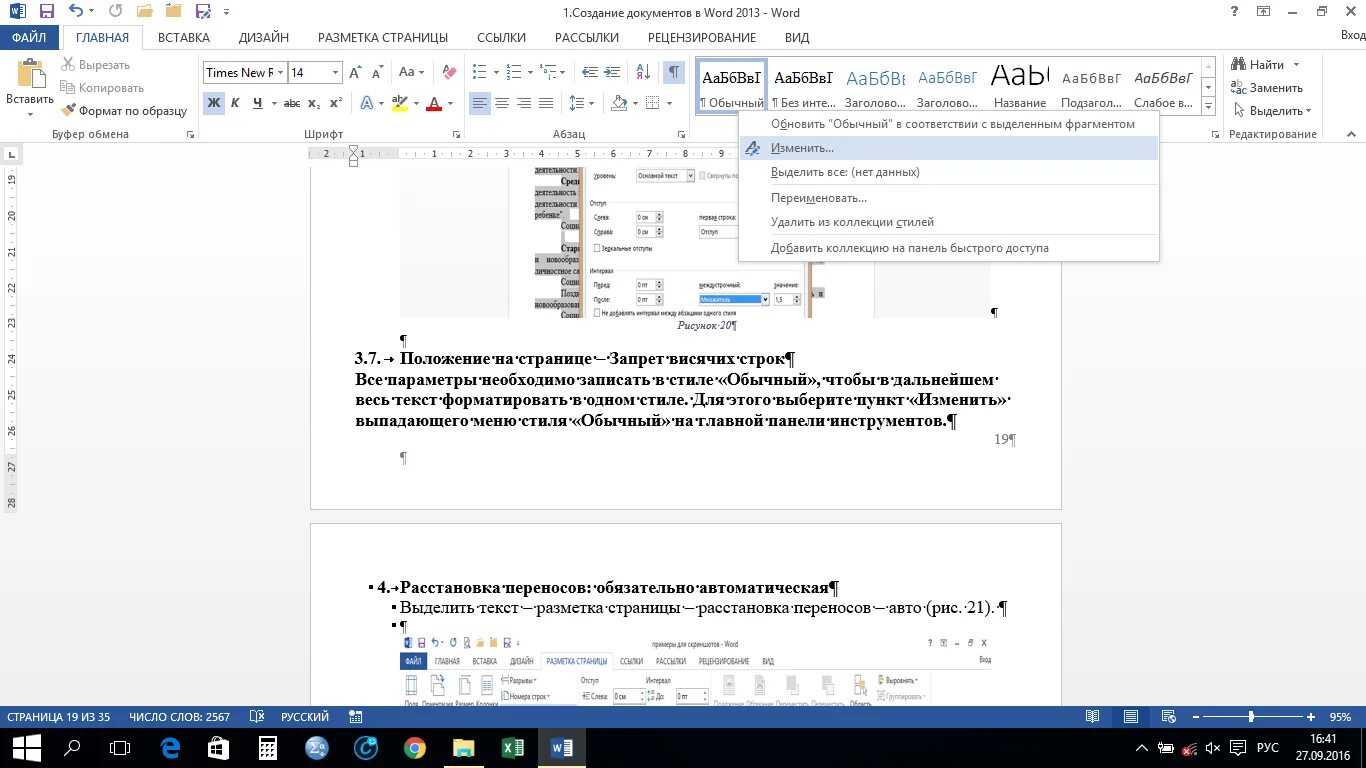Switch to Web Layout view in status bar
This screenshot has width=1366, height=768.
1170,717
